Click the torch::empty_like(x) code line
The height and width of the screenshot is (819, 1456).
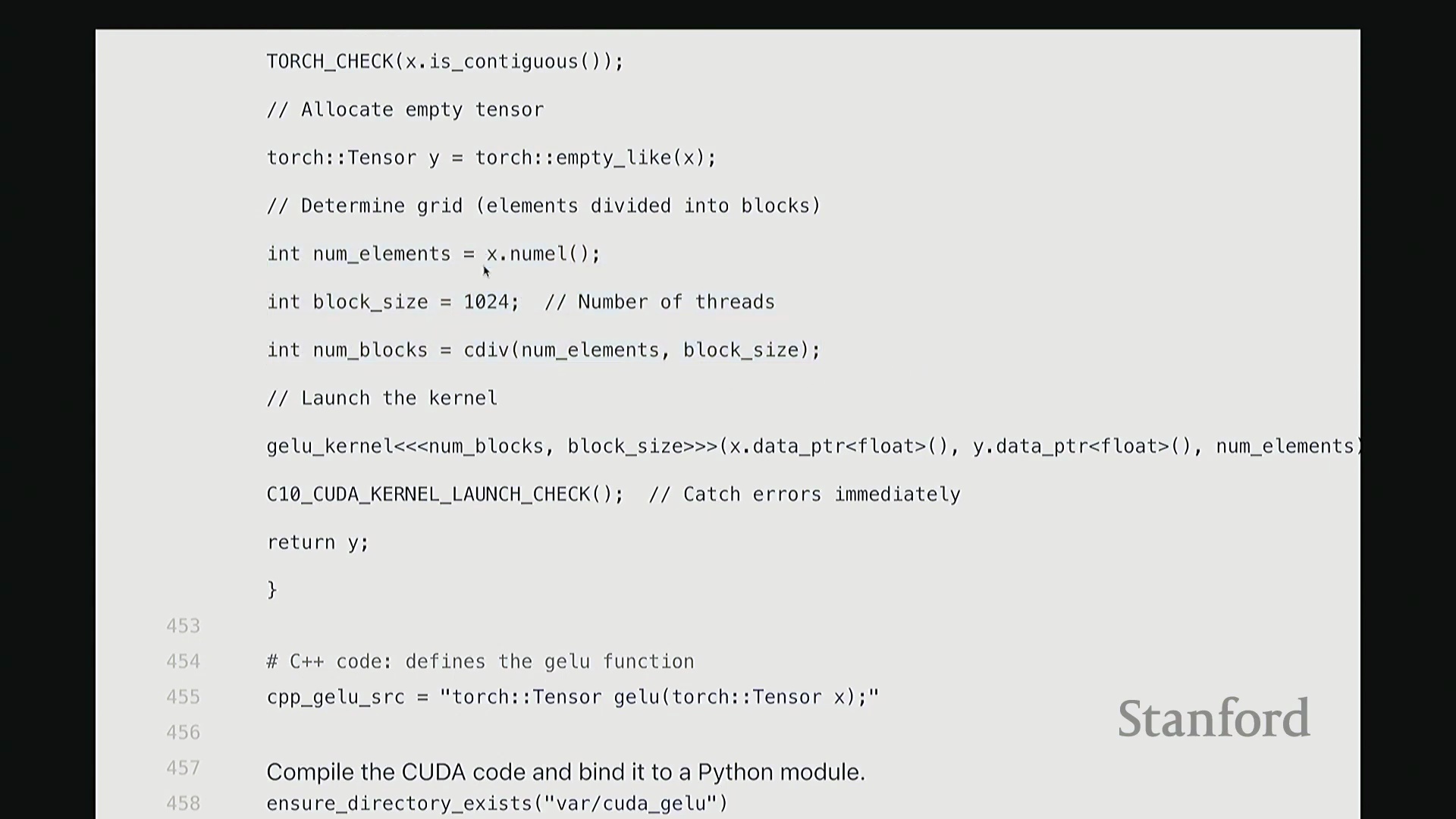[x=491, y=158]
